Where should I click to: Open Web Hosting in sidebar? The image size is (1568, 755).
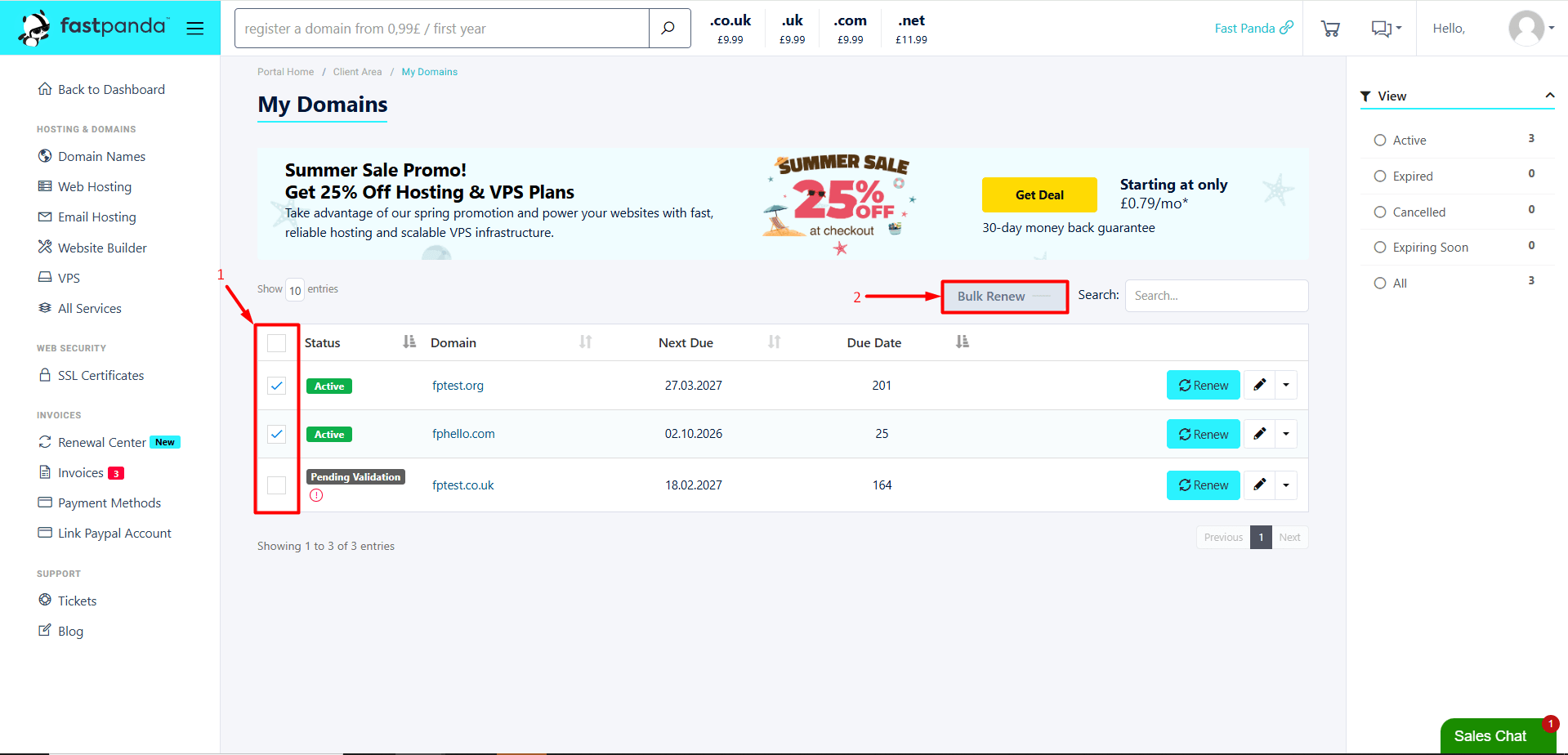tap(85, 186)
